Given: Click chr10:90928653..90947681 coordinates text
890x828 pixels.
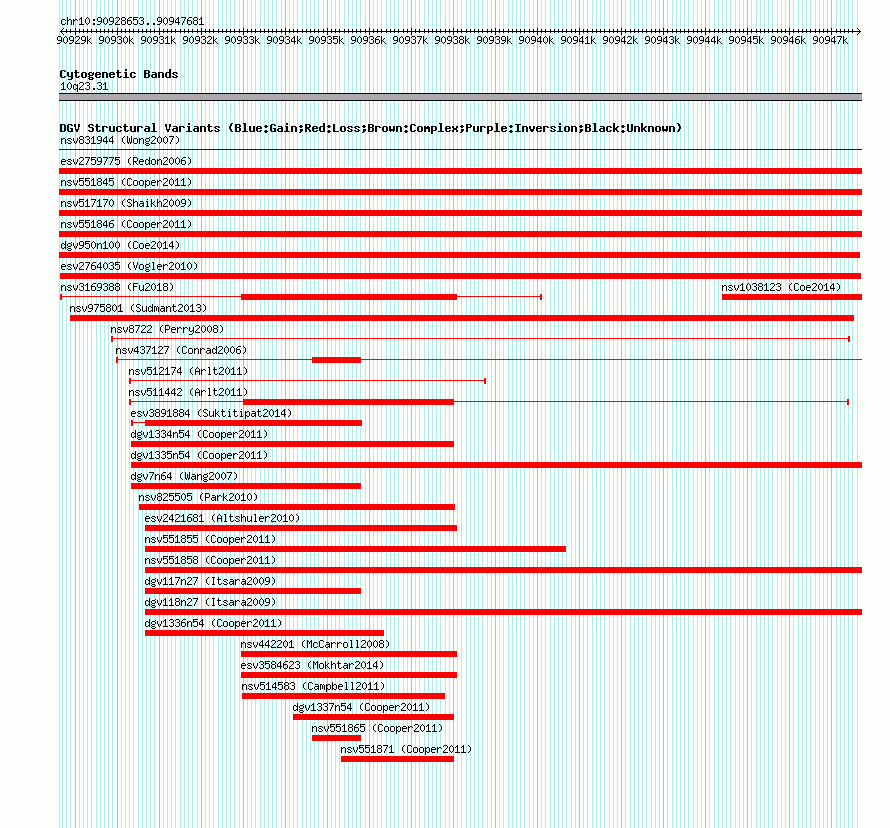Looking at the screenshot, I should point(132,21).
